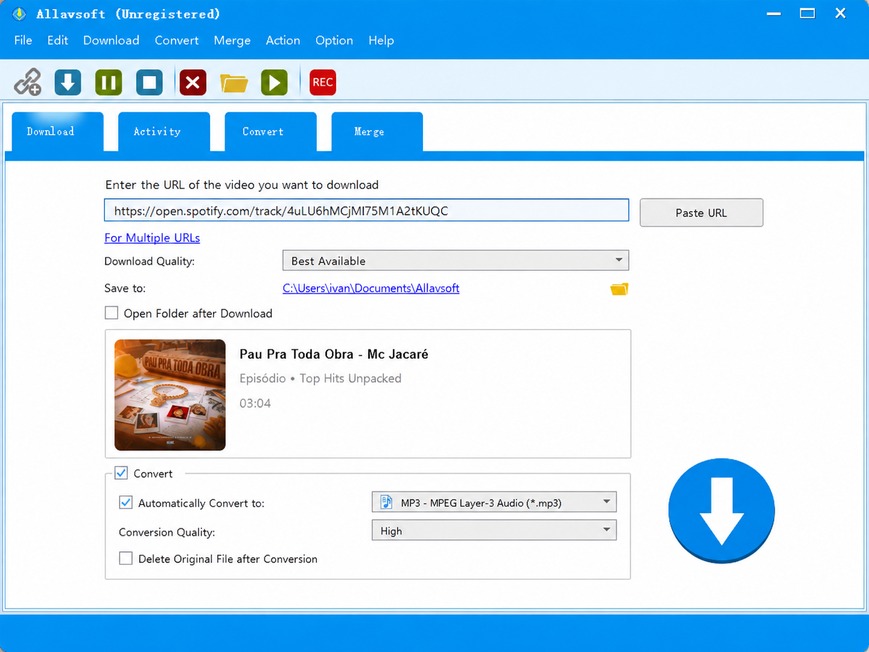This screenshot has height=652, width=869.
Task: Click the track title Pau Pra Toda Obra - Mc Jacaré
Action: 334,354
